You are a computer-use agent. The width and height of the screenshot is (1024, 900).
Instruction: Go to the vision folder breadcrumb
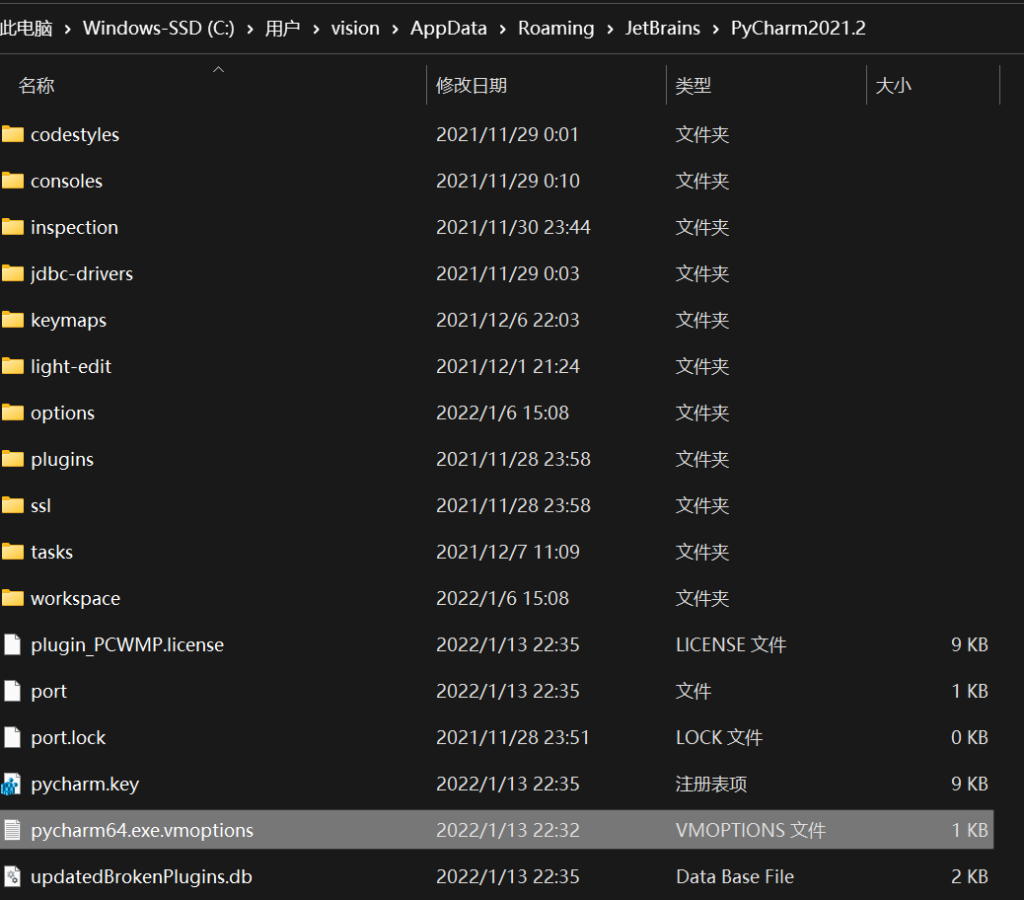355,28
